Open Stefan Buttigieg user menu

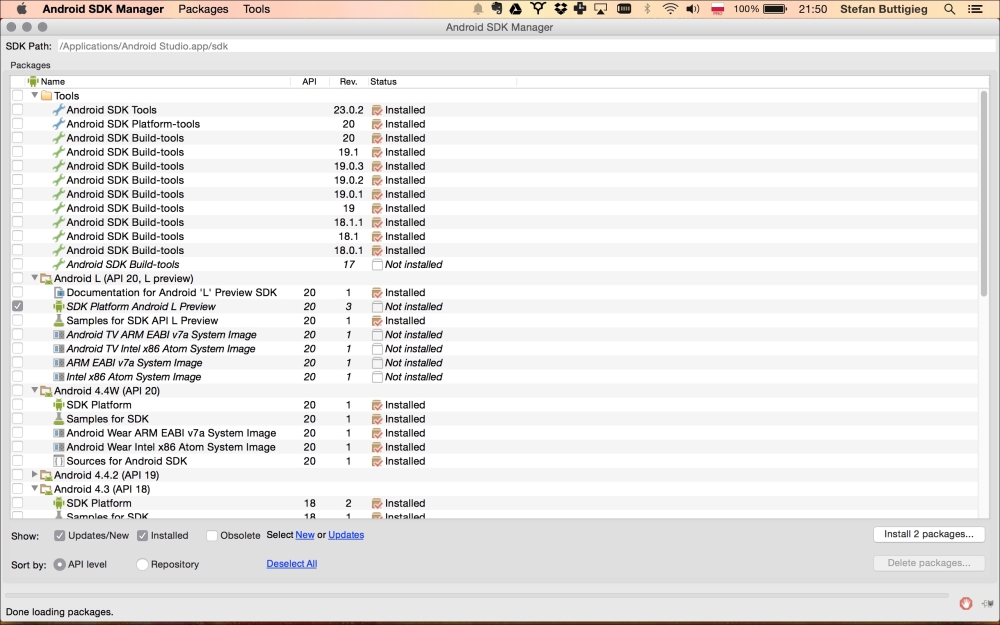pyautogui.click(x=883, y=9)
